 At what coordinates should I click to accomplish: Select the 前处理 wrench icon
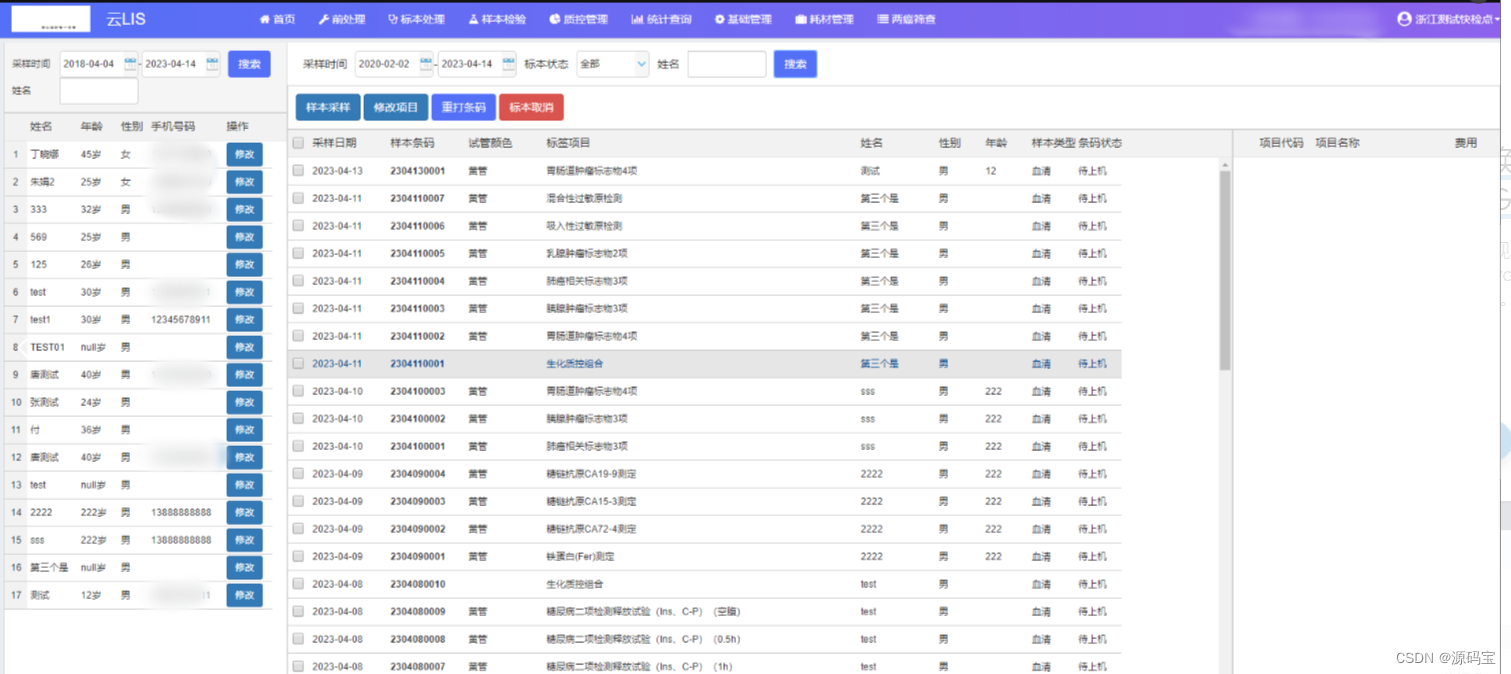(x=326, y=18)
